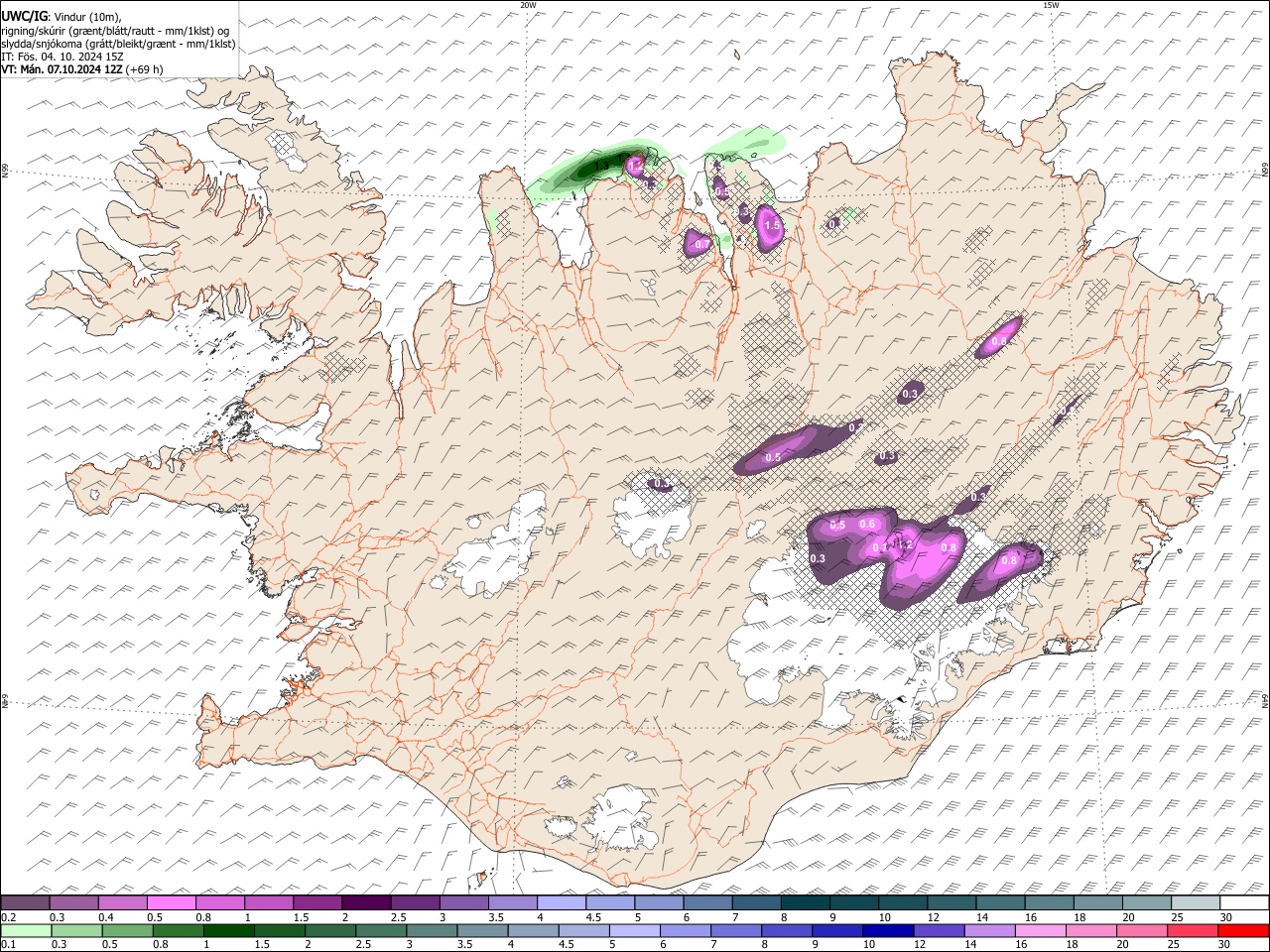Click the white 30+ snow scale swatch
Viewport: 1270px width, 952px height.
coord(1243,903)
